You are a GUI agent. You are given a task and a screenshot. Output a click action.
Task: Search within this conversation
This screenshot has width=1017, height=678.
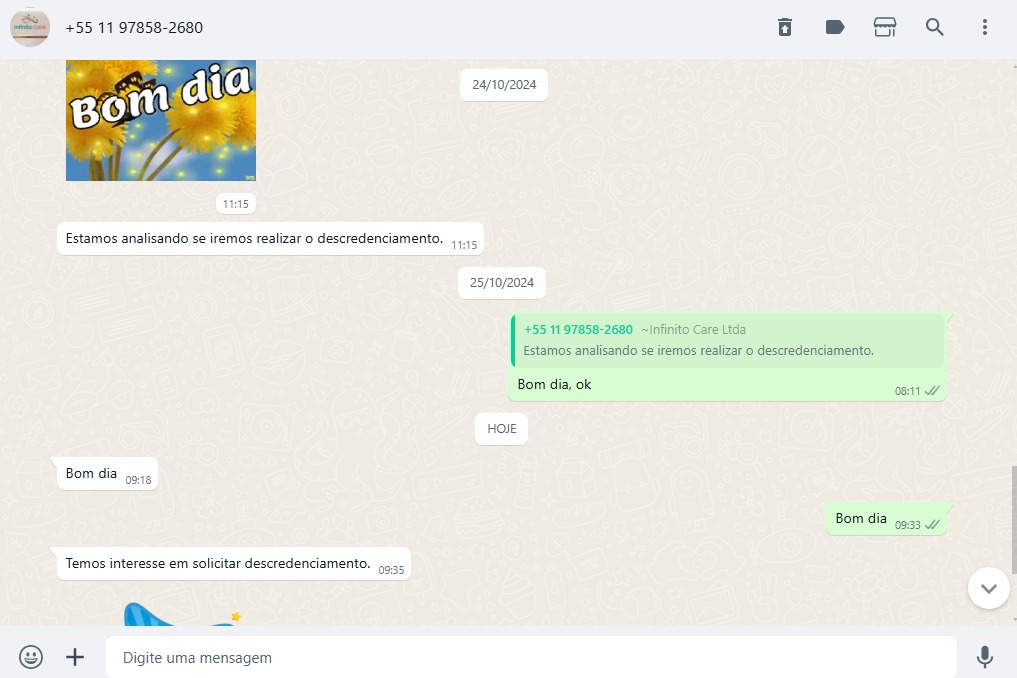coord(935,27)
